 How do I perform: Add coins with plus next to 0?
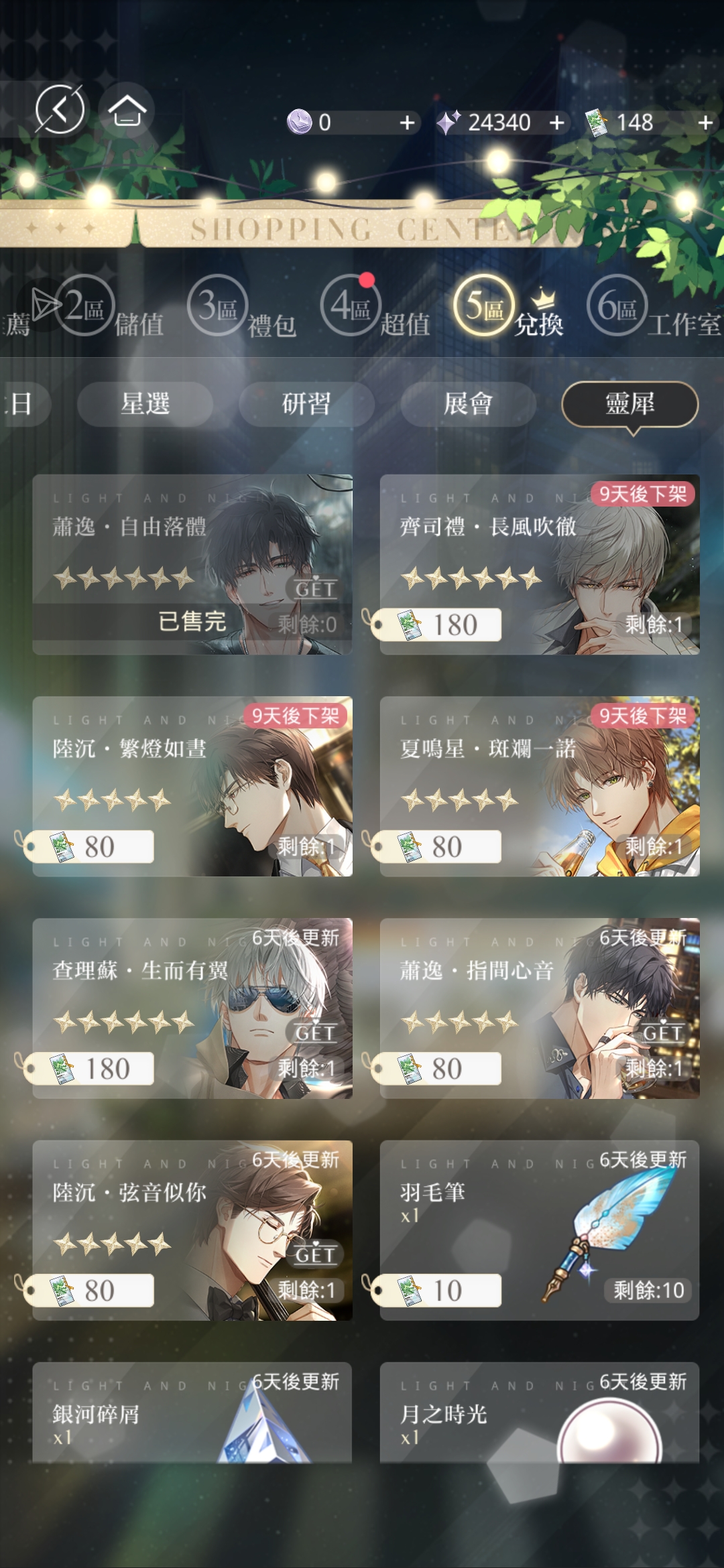click(x=407, y=123)
